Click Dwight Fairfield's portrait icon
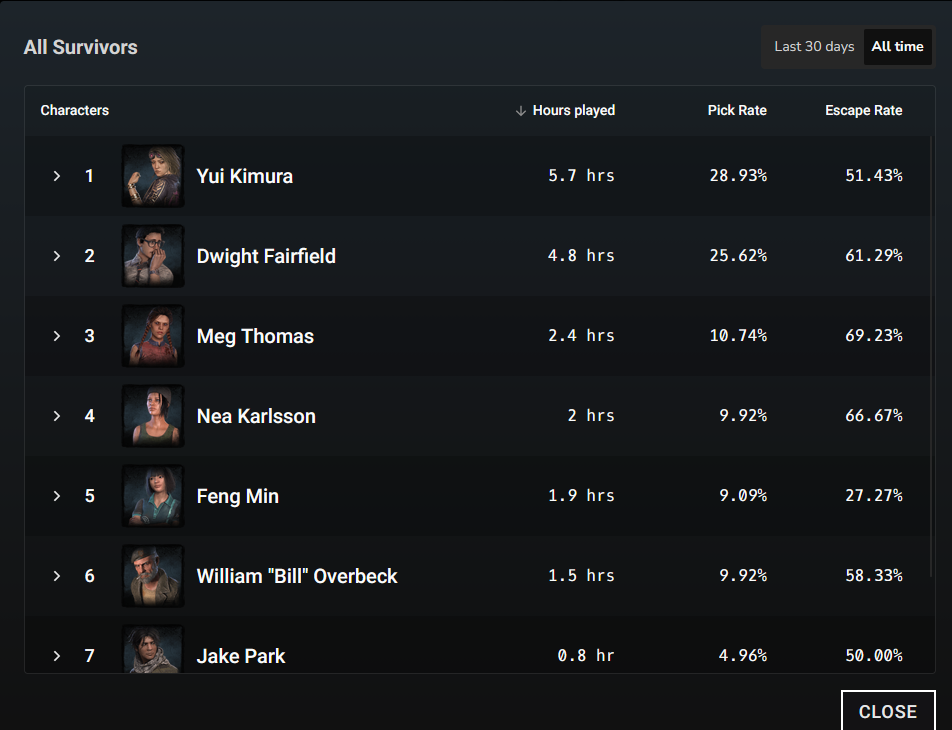The height and width of the screenshot is (730, 952). (x=153, y=256)
